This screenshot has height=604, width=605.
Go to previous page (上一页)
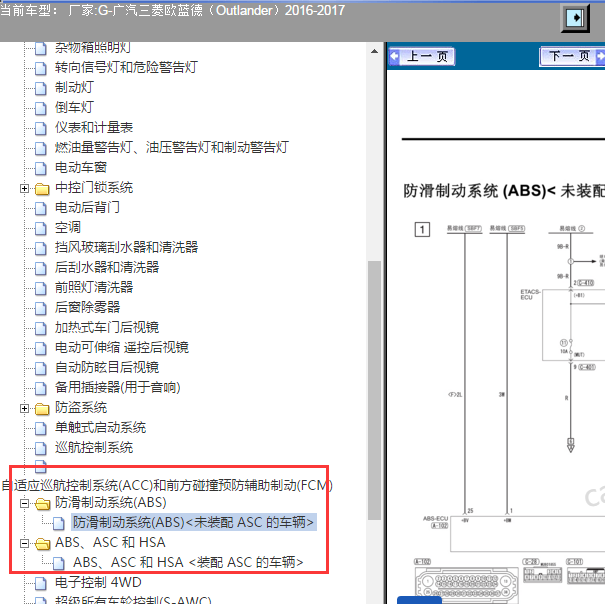pos(422,57)
